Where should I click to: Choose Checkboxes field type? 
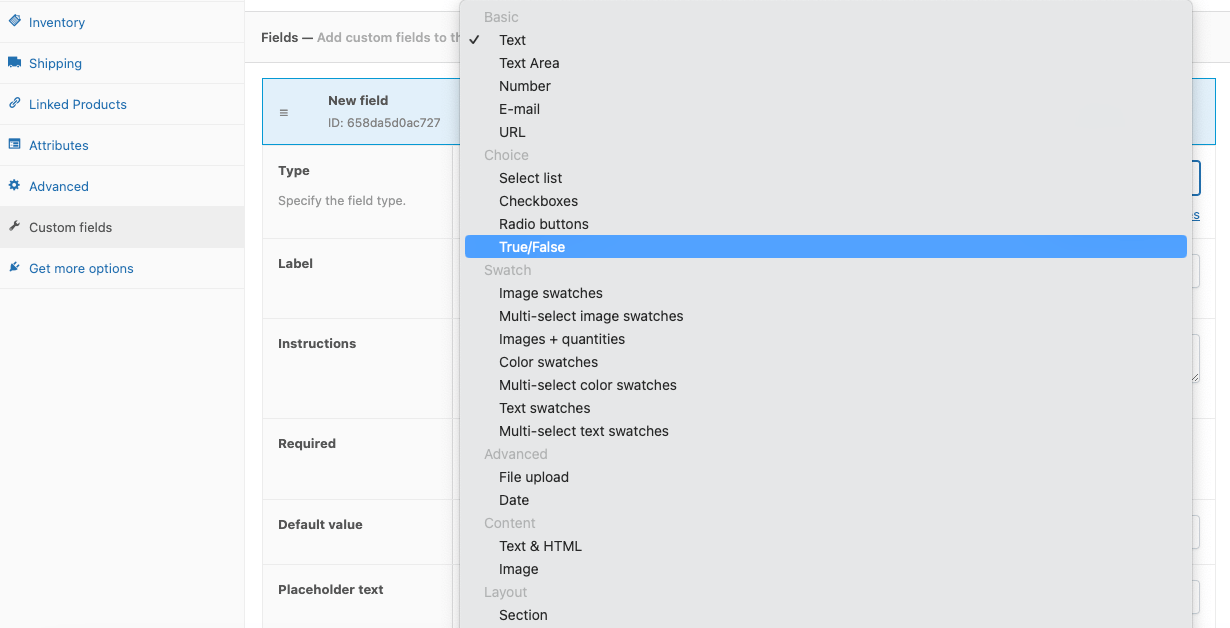[x=826, y=201]
